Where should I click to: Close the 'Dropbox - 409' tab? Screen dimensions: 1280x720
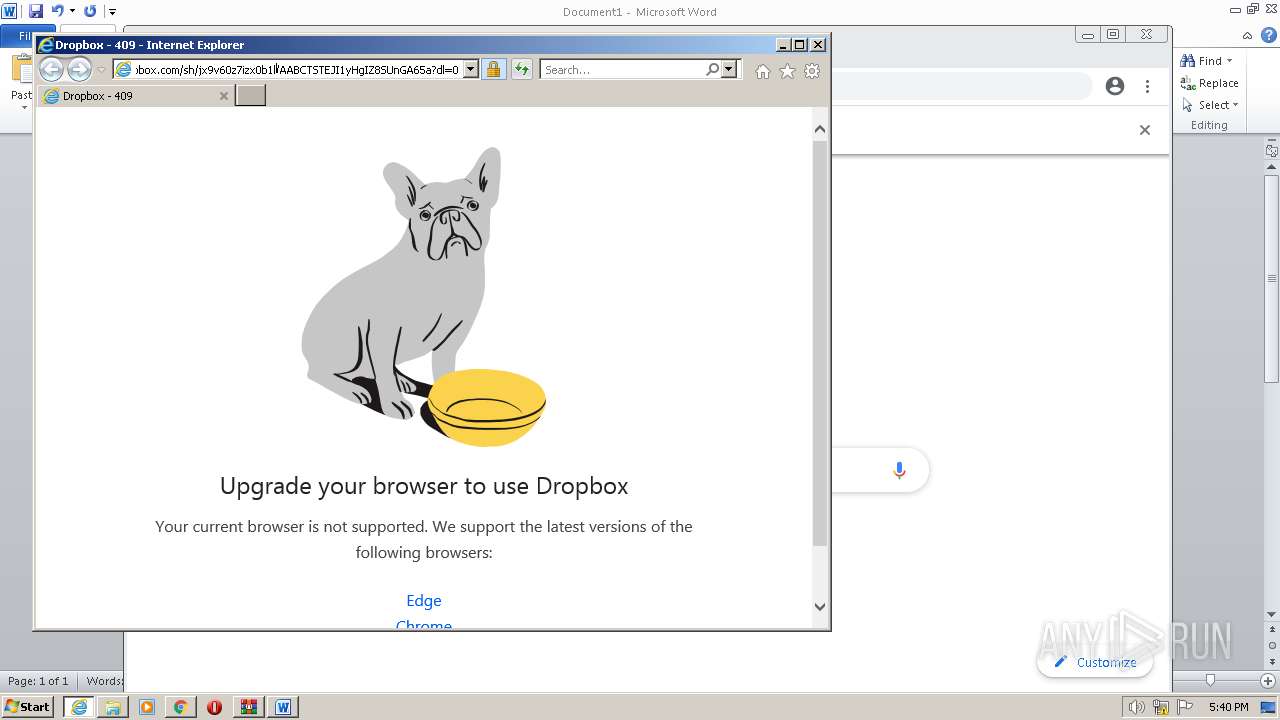click(x=224, y=96)
